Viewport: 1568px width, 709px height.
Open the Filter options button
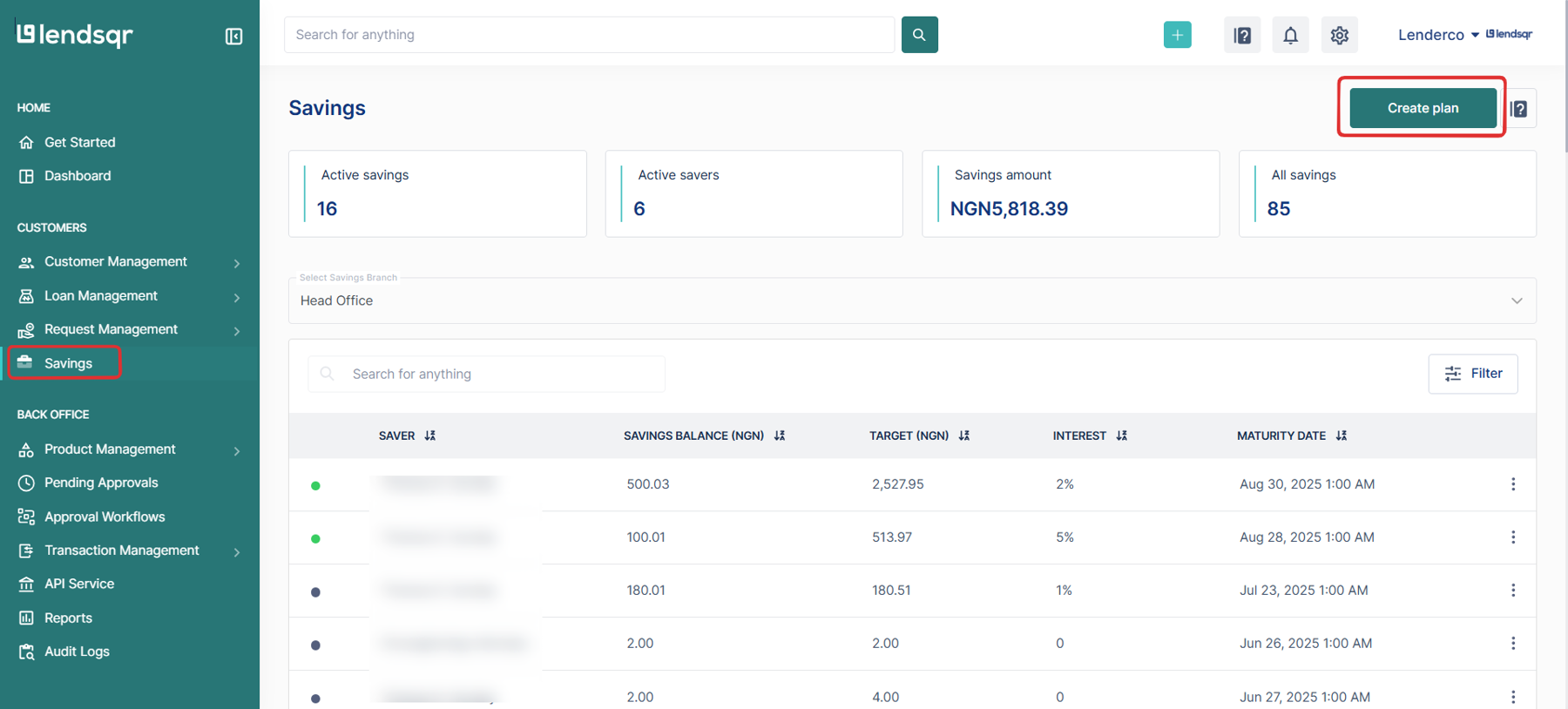pos(1472,374)
